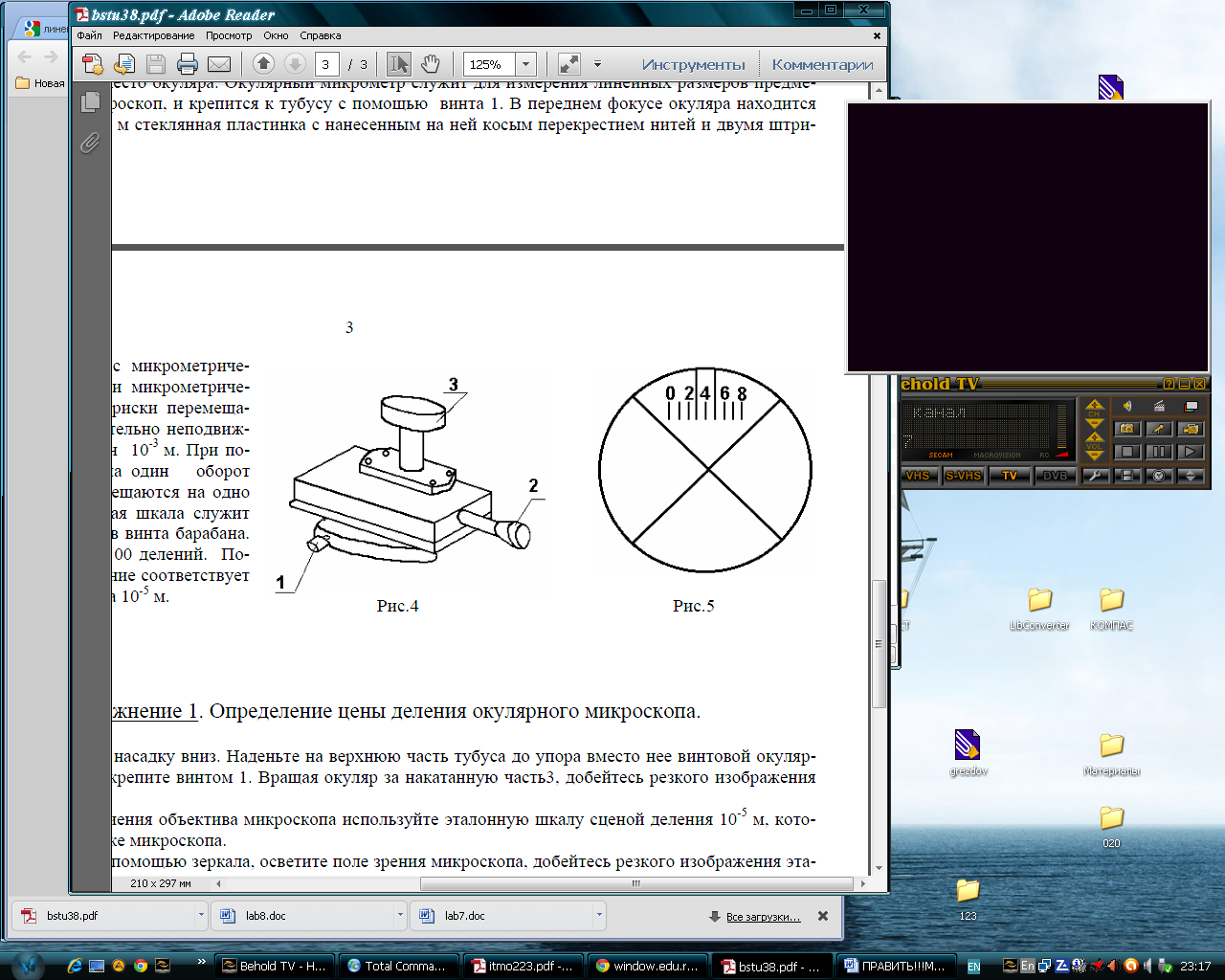
Task: Show page thumbnails panel in Adobe Reader sidebar
Action: pos(91,101)
